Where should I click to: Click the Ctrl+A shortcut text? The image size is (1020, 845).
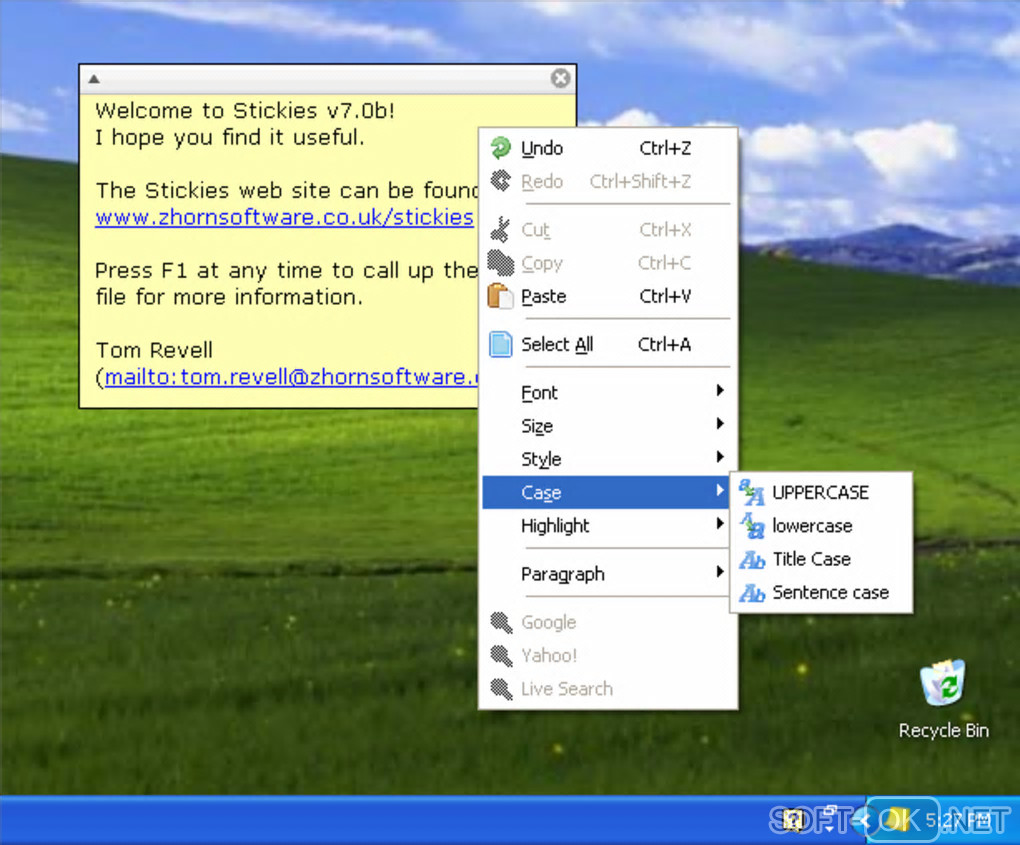click(664, 344)
